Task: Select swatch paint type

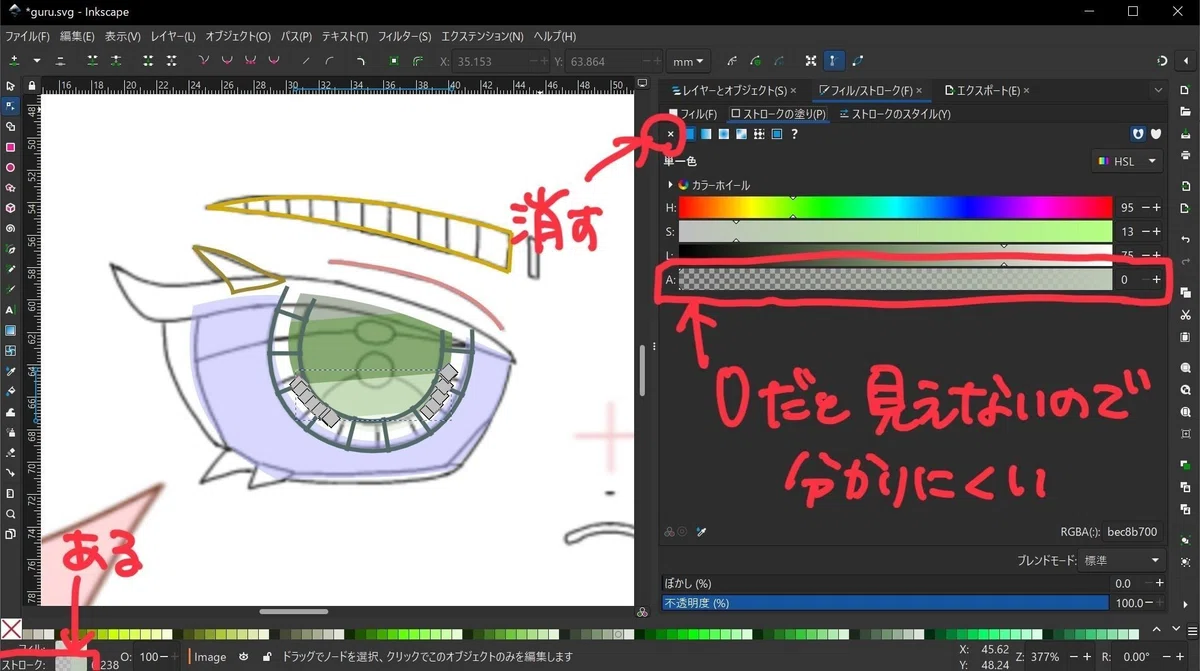Action: pyautogui.click(x=776, y=134)
